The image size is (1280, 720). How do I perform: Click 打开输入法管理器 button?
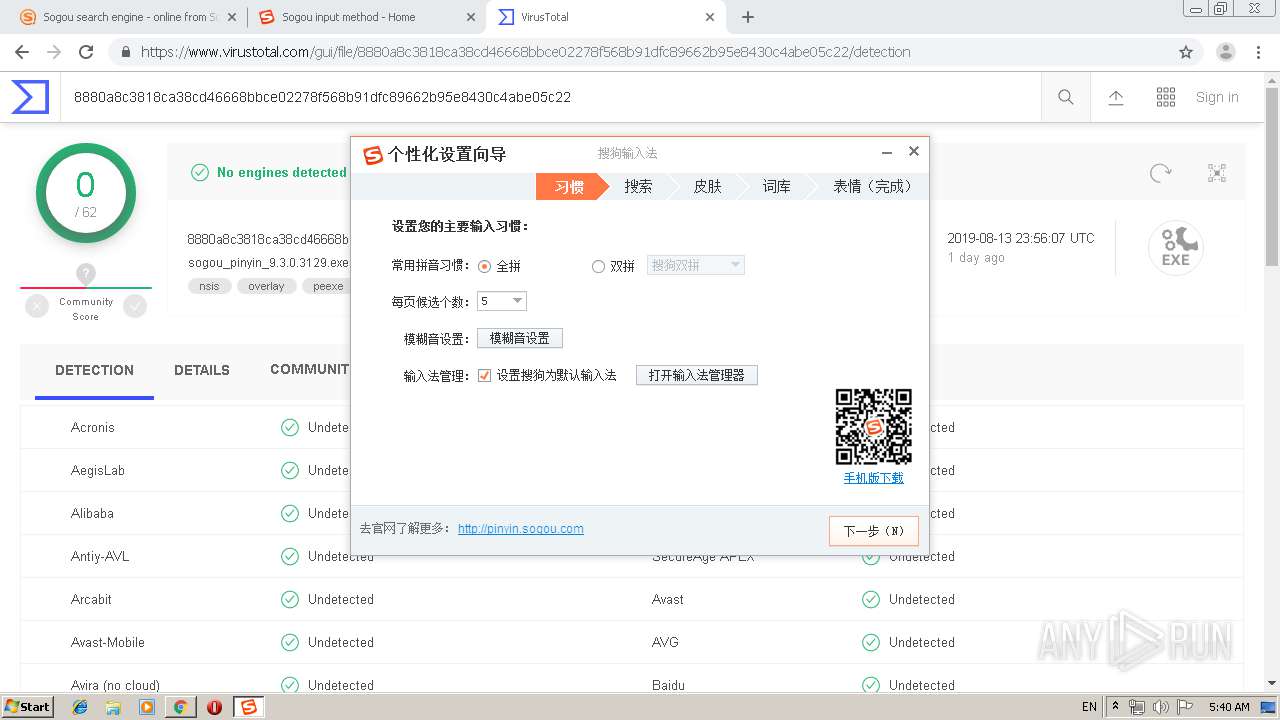(x=697, y=376)
